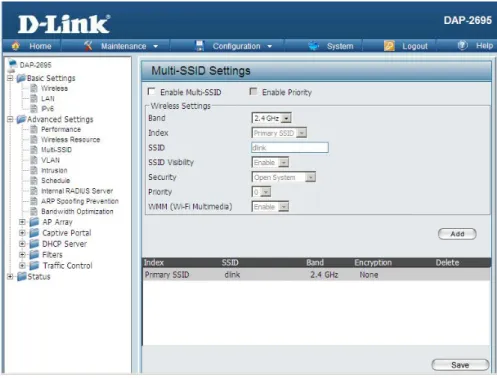The image size is (497, 378).
Task: Expand the Traffic Control tree node
Action: click(22, 266)
